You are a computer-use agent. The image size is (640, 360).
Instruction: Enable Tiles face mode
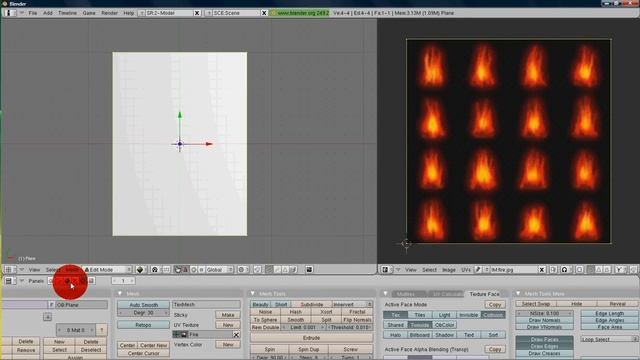pos(420,315)
